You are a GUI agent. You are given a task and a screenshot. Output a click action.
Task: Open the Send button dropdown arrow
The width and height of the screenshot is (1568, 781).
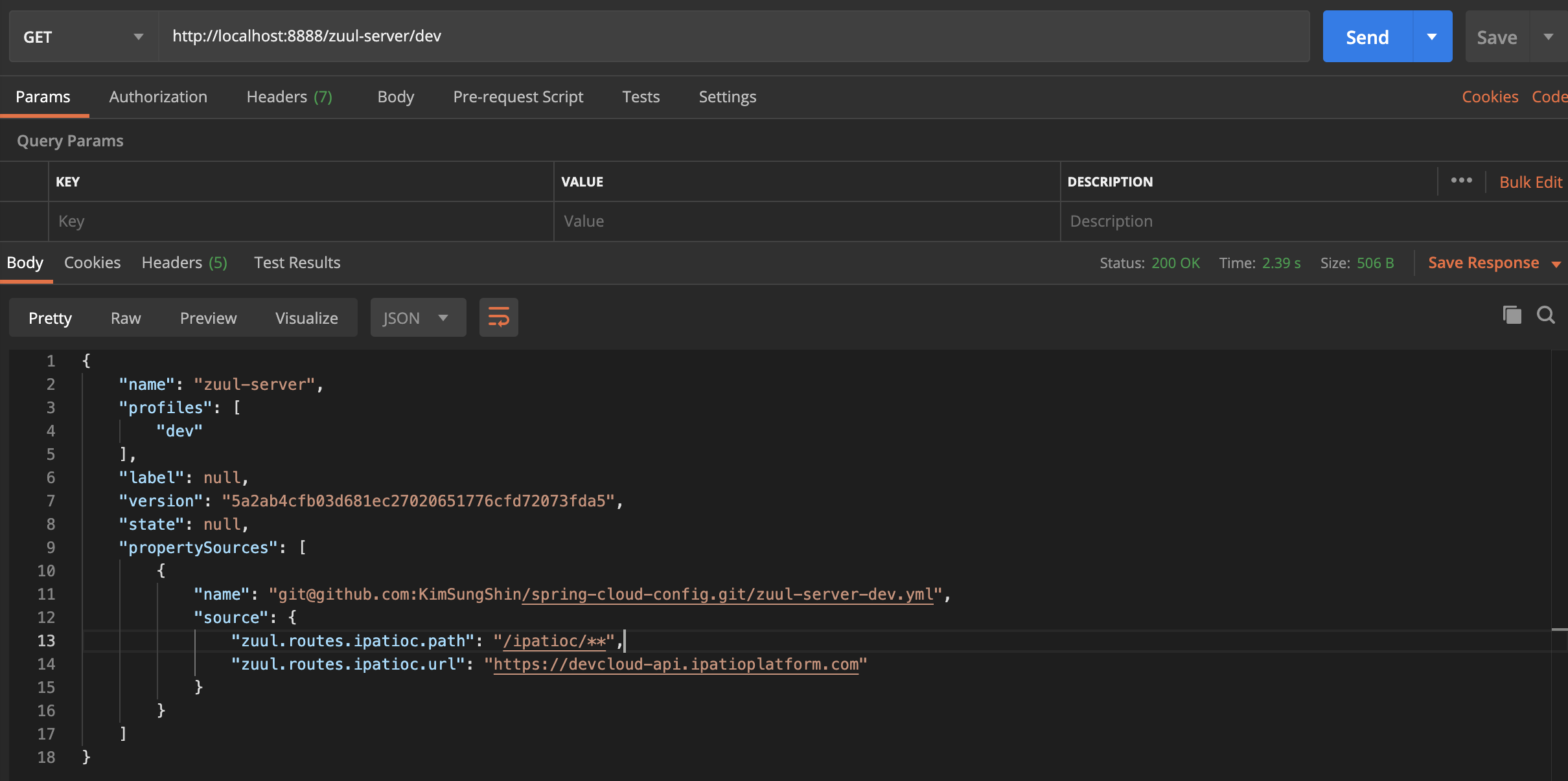point(1432,37)
